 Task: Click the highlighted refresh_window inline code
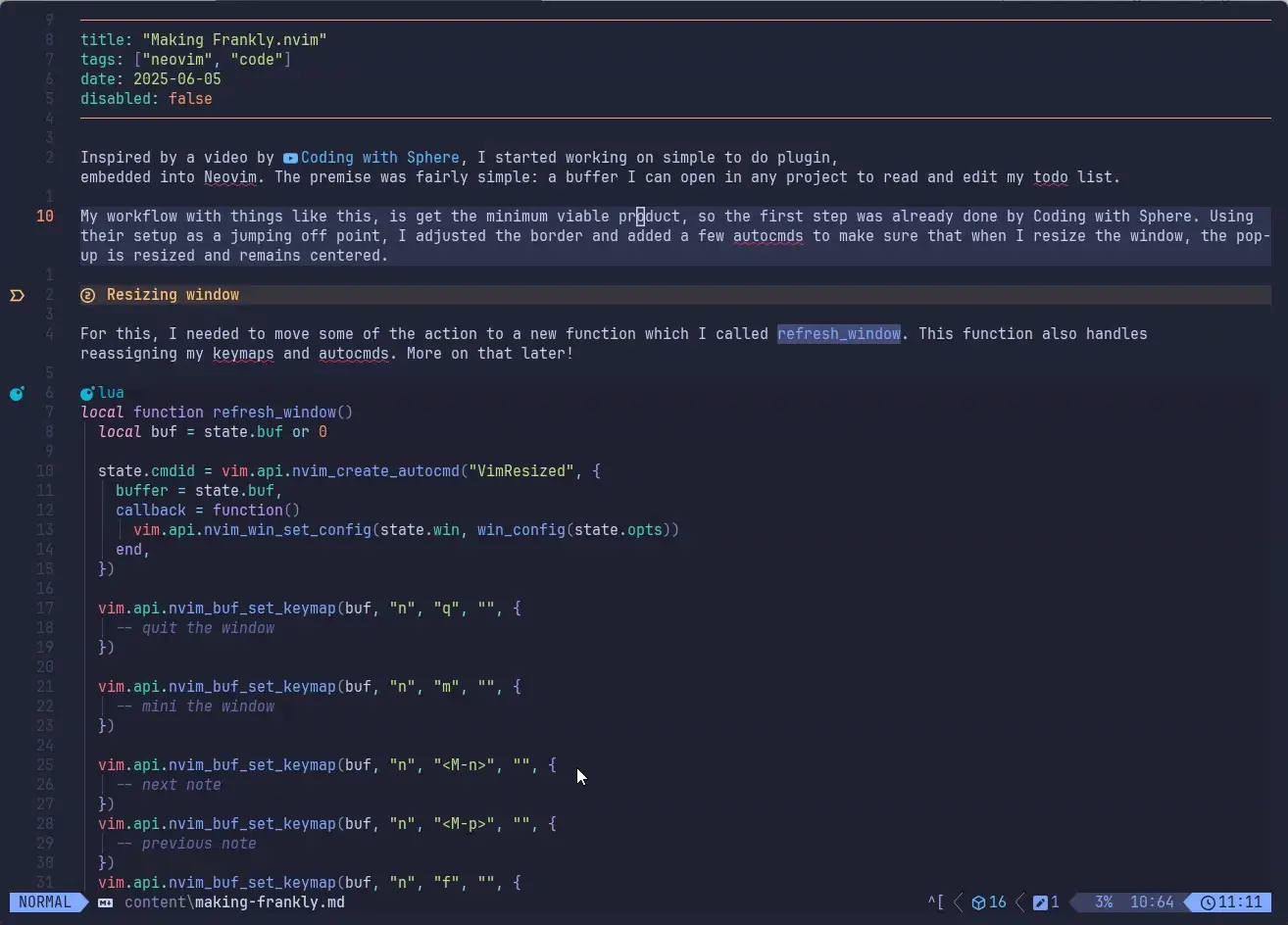[x=838, y=334]
